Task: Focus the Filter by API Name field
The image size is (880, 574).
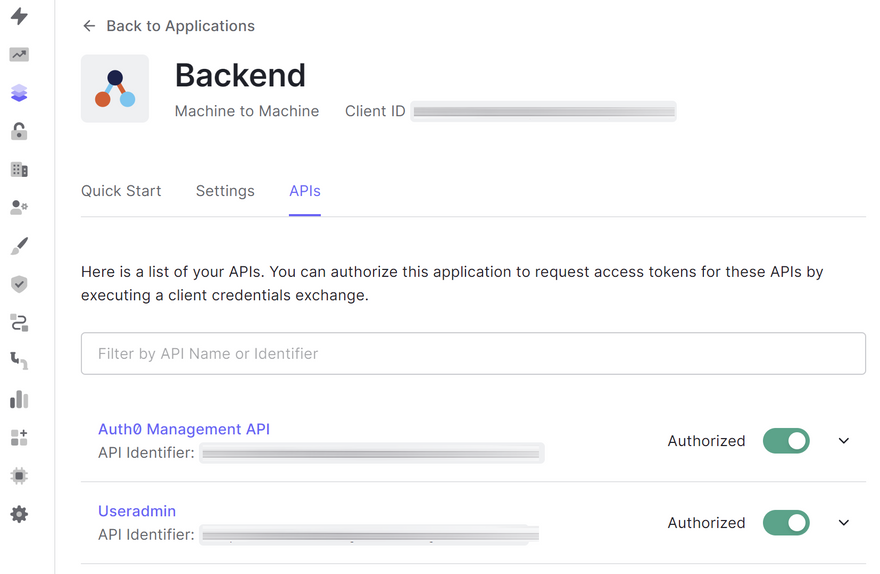Action: (x=473, y=354)
